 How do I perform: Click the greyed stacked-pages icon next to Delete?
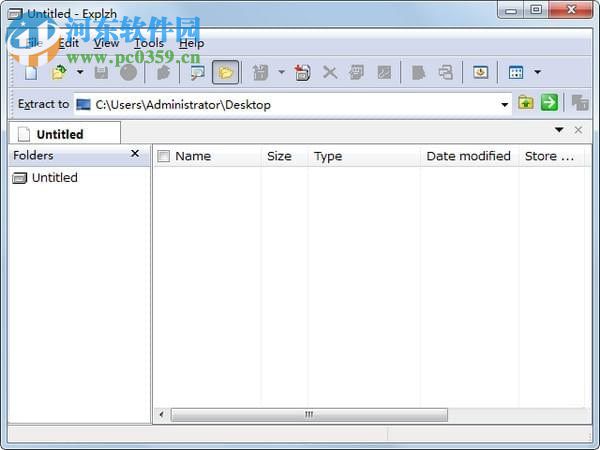[357, 72]
